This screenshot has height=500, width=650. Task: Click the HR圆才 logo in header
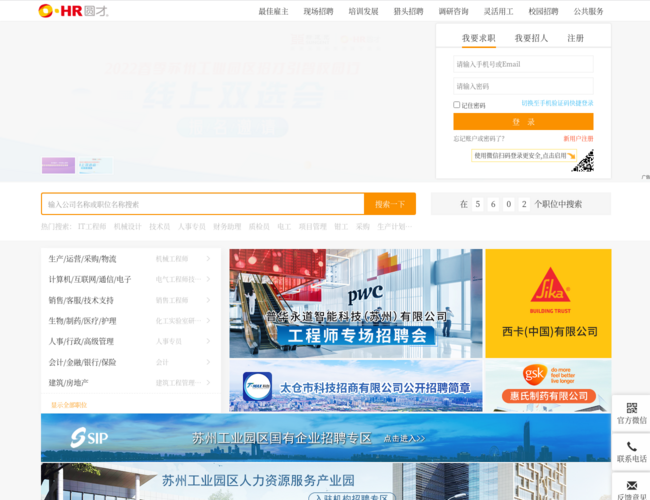(73, 11)
